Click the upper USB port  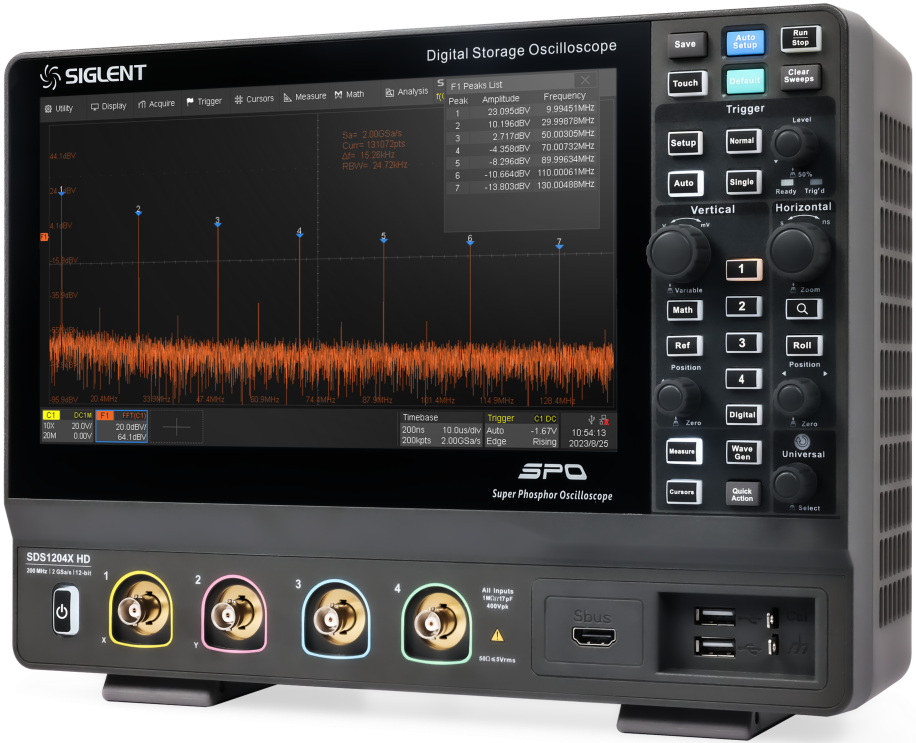714,617
